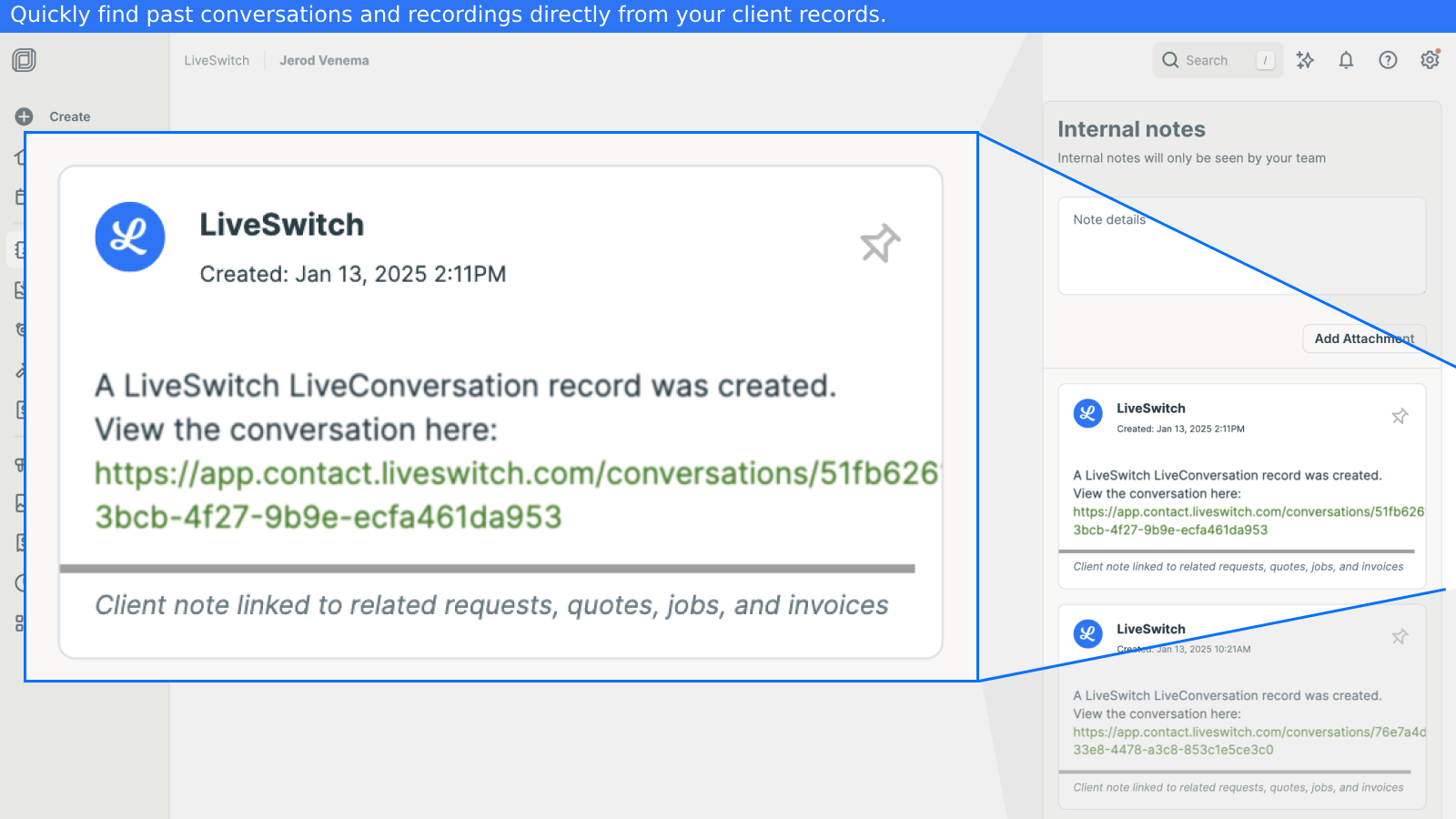The image size is (1456, 819).
Task: Click the large LiveSwitch logo in the enlarged card
Action: coord(130,237)
